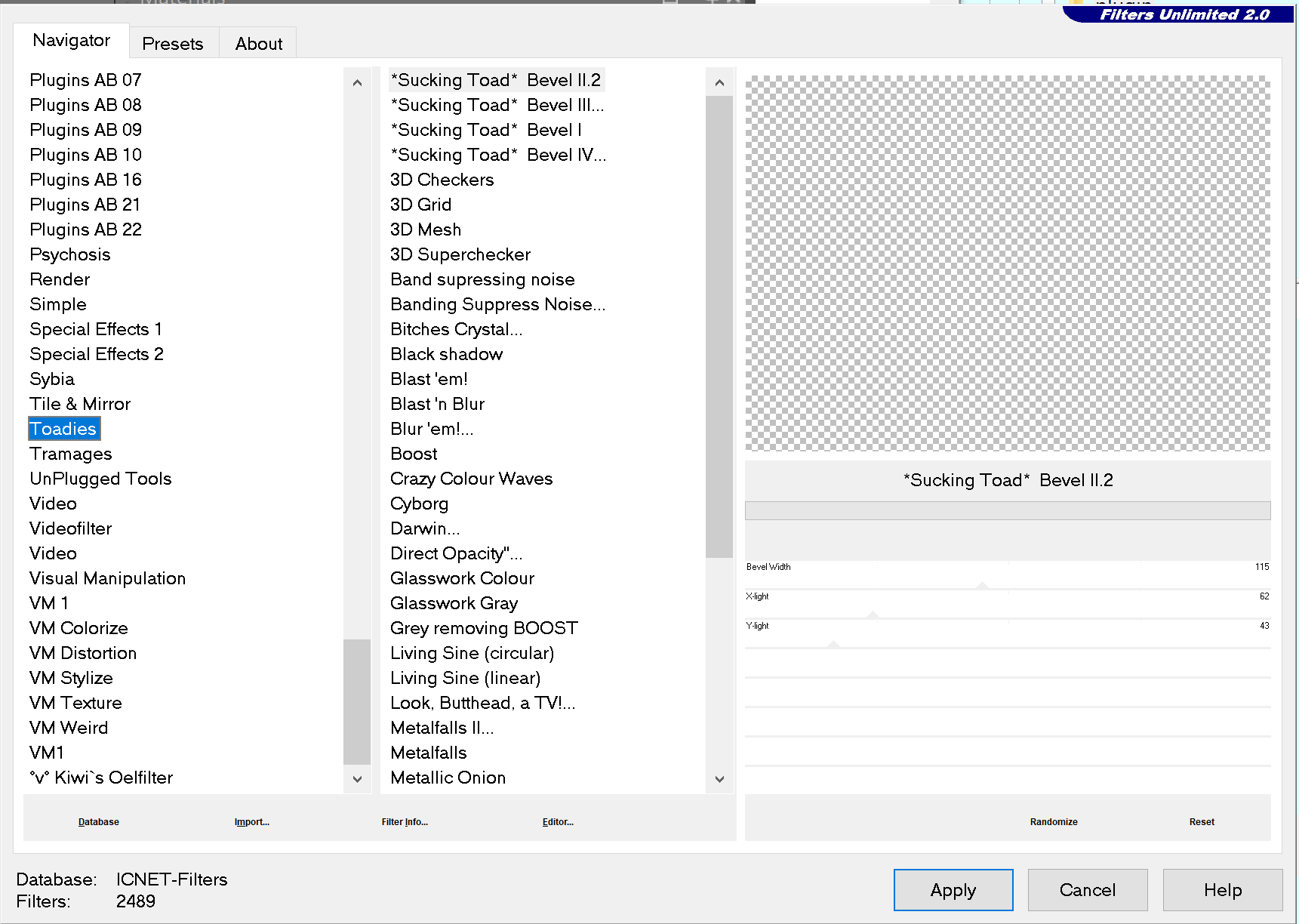The image size is (1299, 924).
Task: Adjust the Bevel Width slider
Action: pyautogui.click(x=981, y=586)
